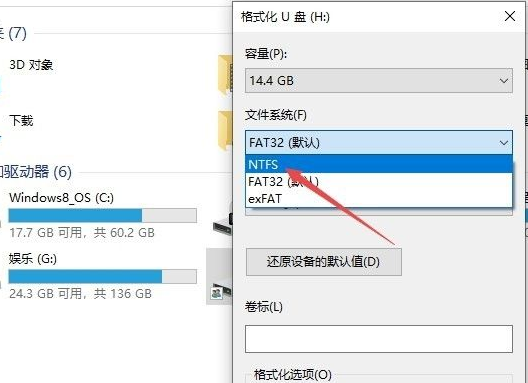Click the C: drive usage bar

[x=102, y=216]
